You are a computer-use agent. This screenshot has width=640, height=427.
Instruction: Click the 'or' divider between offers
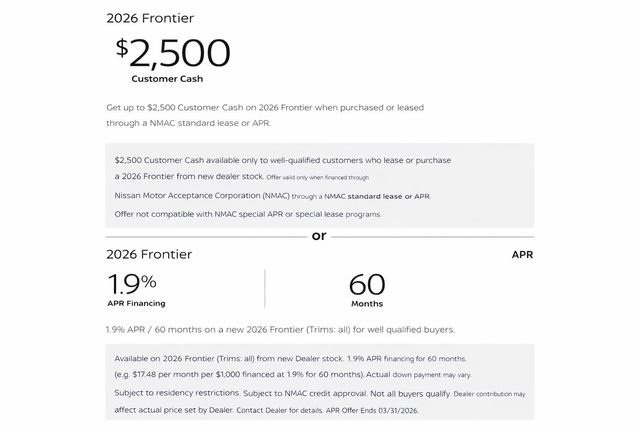319,236
